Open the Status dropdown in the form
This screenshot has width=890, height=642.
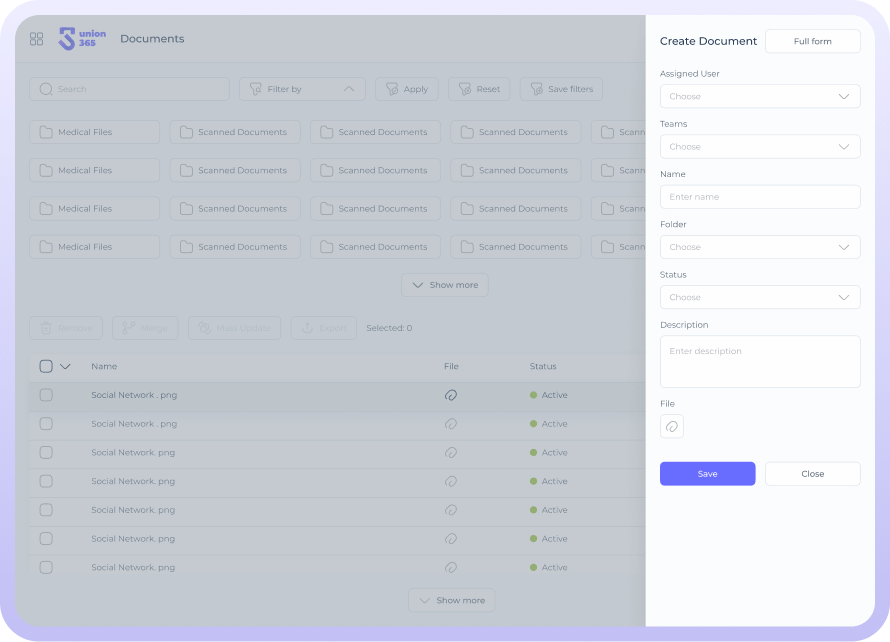(760, 297)
